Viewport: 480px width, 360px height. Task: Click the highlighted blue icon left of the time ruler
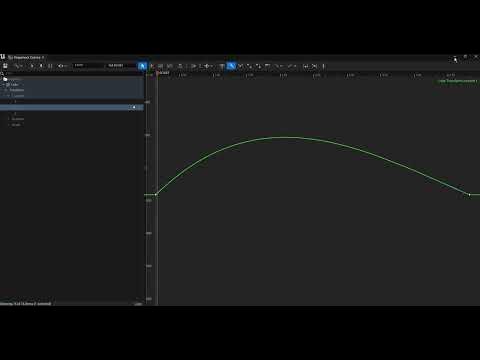pos(142,66)
